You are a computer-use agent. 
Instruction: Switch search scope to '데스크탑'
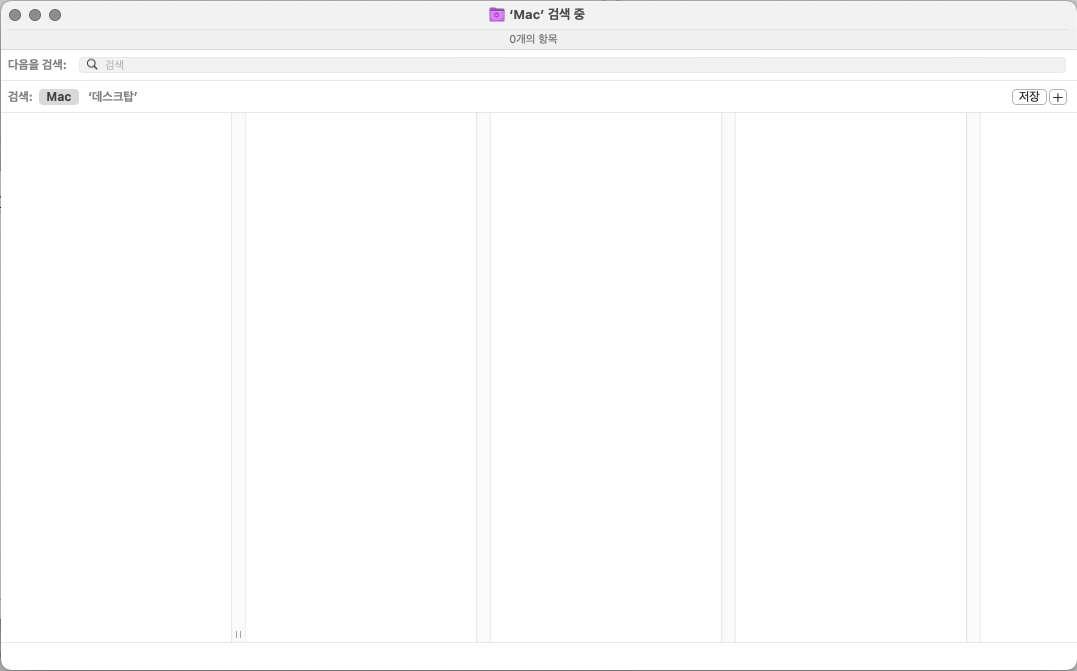(x=112, y=97)
